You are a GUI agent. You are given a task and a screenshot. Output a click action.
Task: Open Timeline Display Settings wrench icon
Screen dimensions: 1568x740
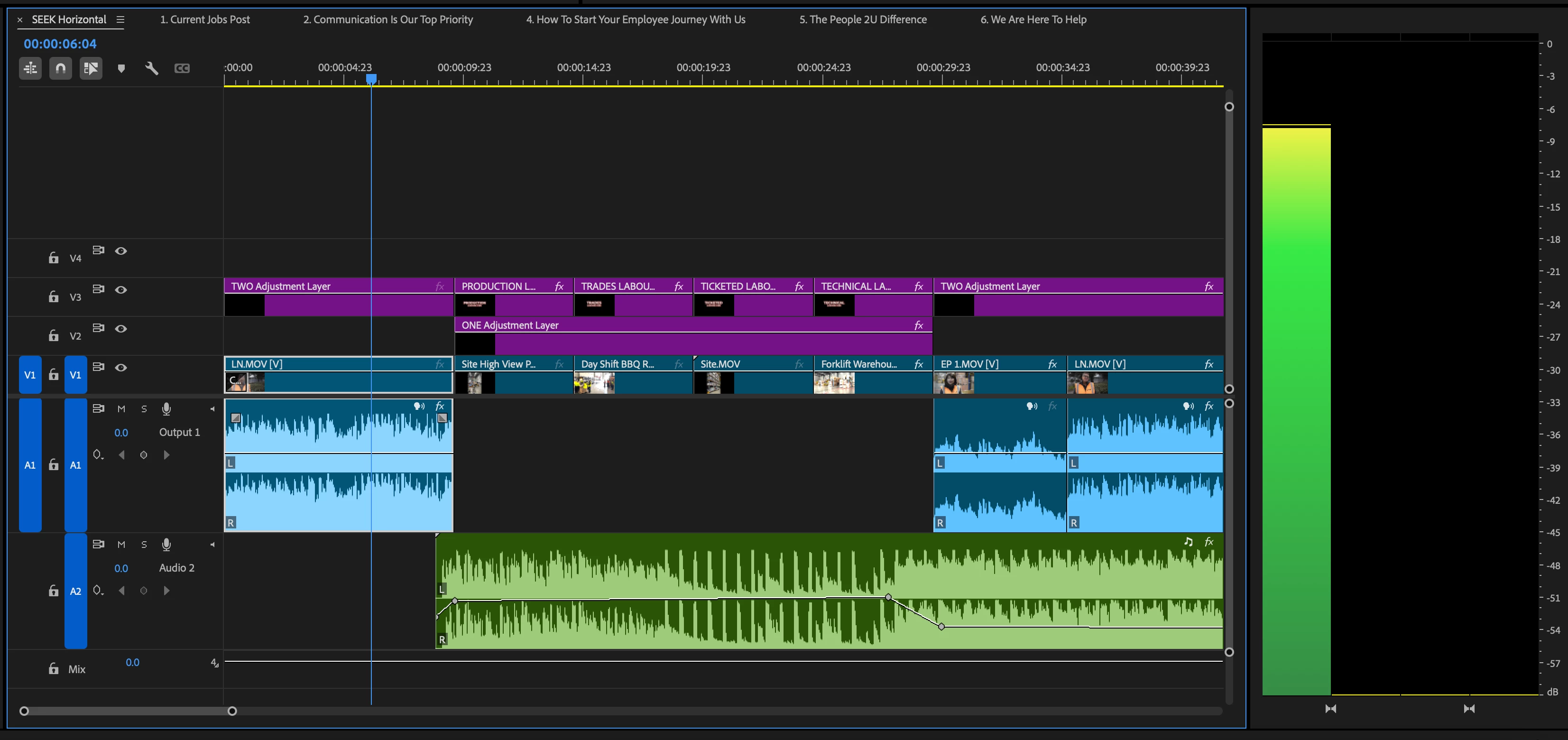[x=152, y=68]
